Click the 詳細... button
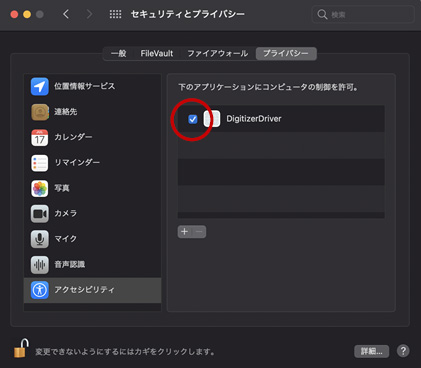 tap(371, 351)
